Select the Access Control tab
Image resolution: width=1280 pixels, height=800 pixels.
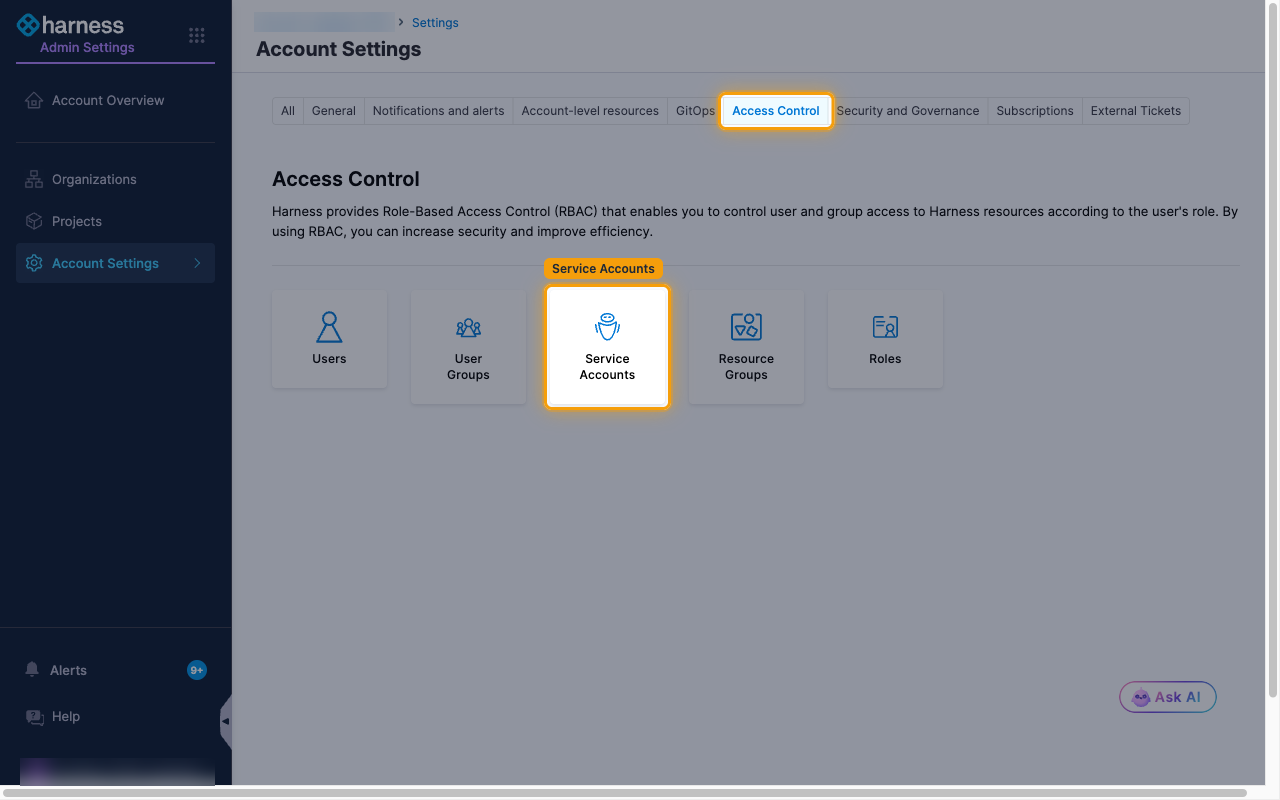click(776, 111)
